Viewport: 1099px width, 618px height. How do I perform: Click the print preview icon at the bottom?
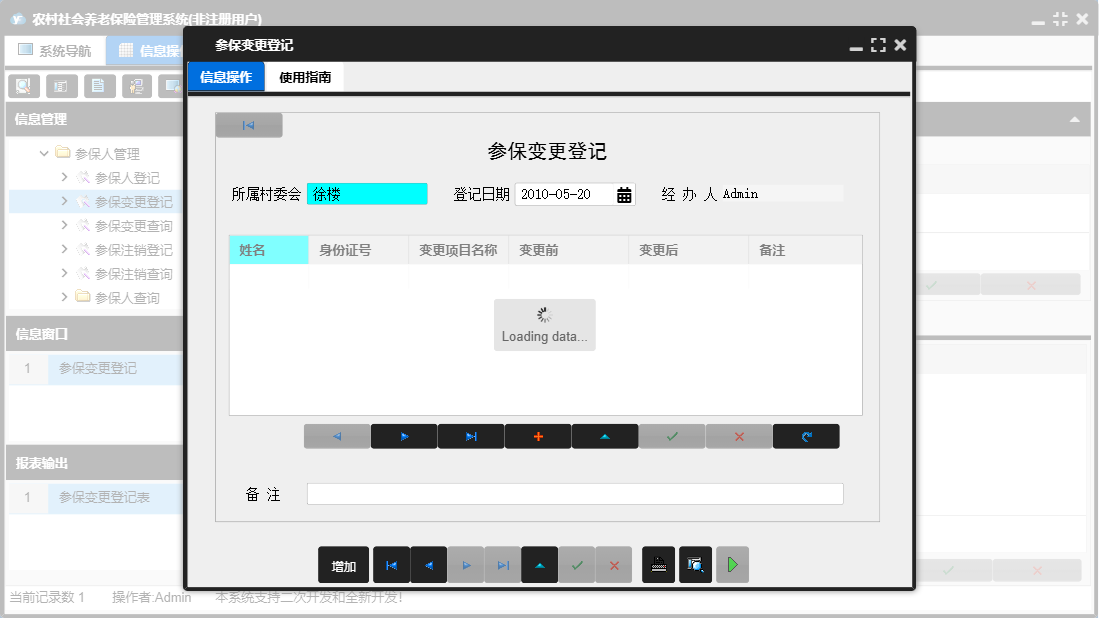[695, 565]
